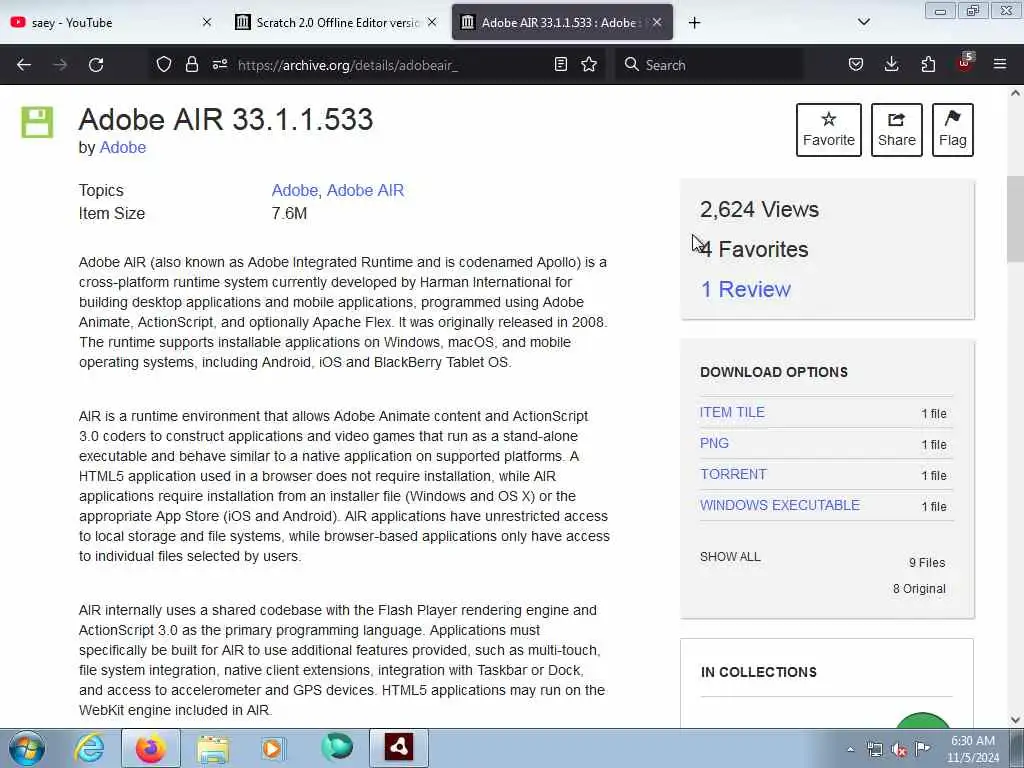Select the Adobe AIR 33.1.1.533 tab

tap(562, 22)
